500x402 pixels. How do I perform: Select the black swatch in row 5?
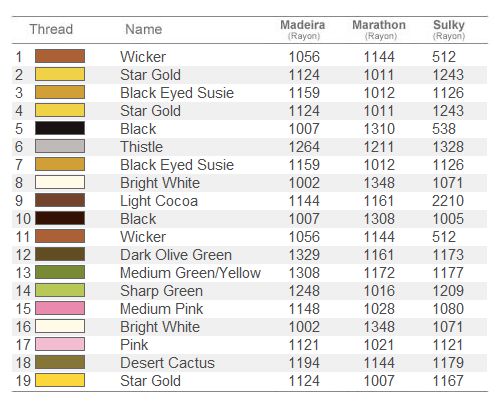[60, 128]
